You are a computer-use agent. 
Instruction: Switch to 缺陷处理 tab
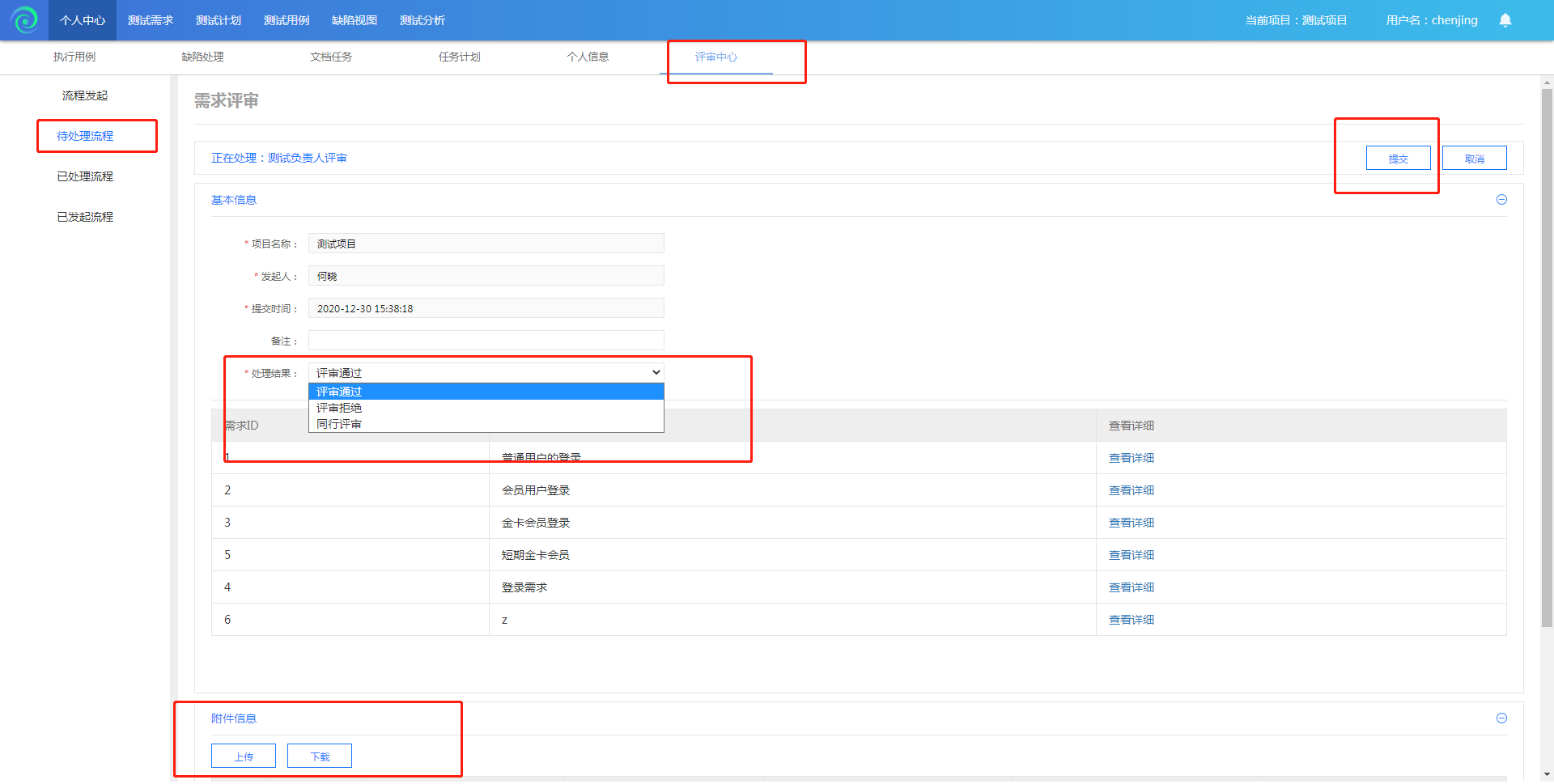tap(202, 57)
